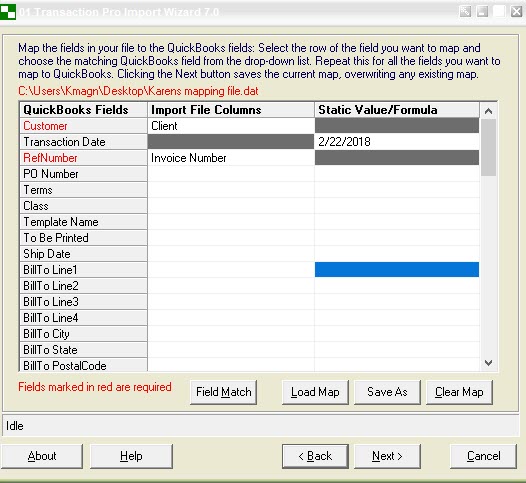Click the Import File Columns cell for Terms
The image size is (526, 483).
(231, 190)
